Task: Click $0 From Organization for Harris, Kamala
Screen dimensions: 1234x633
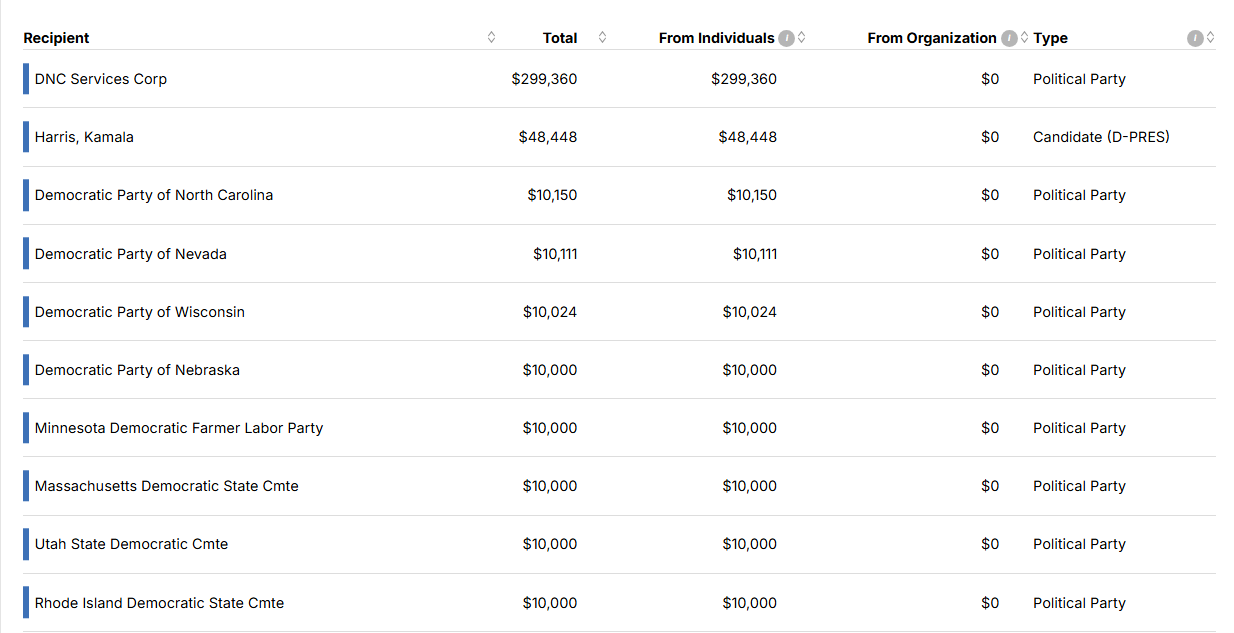Action: pyautogui.click(x=990, y=137)
